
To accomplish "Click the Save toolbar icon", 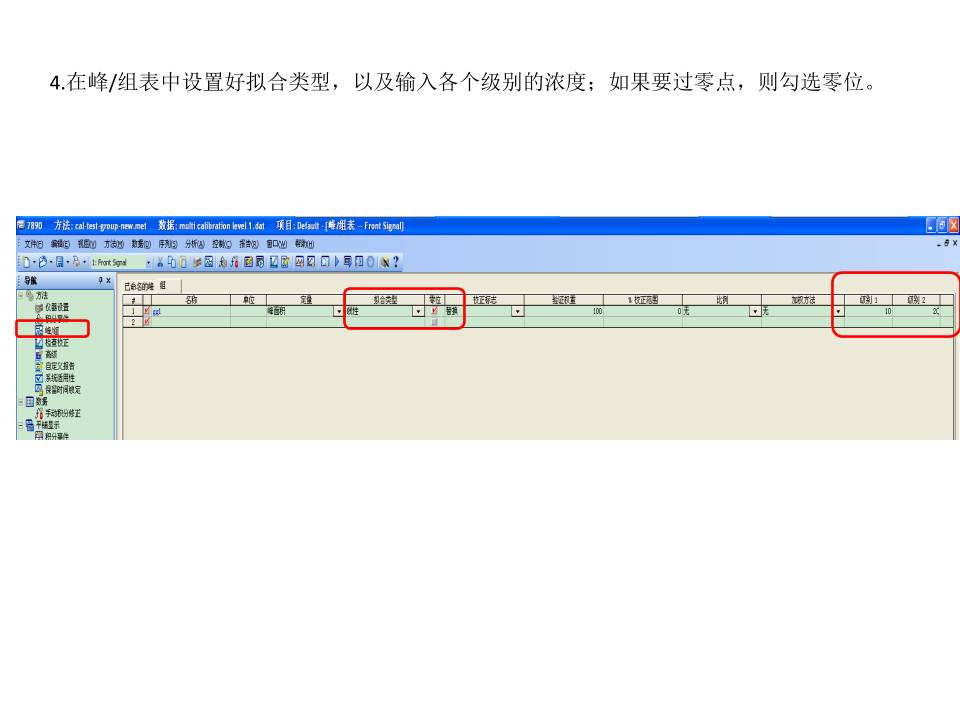I will coord(60,262).
